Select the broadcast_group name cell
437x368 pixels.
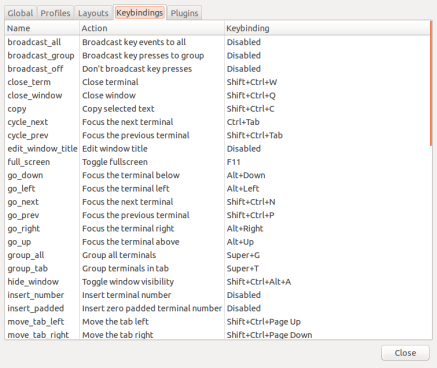pos(41,55)
